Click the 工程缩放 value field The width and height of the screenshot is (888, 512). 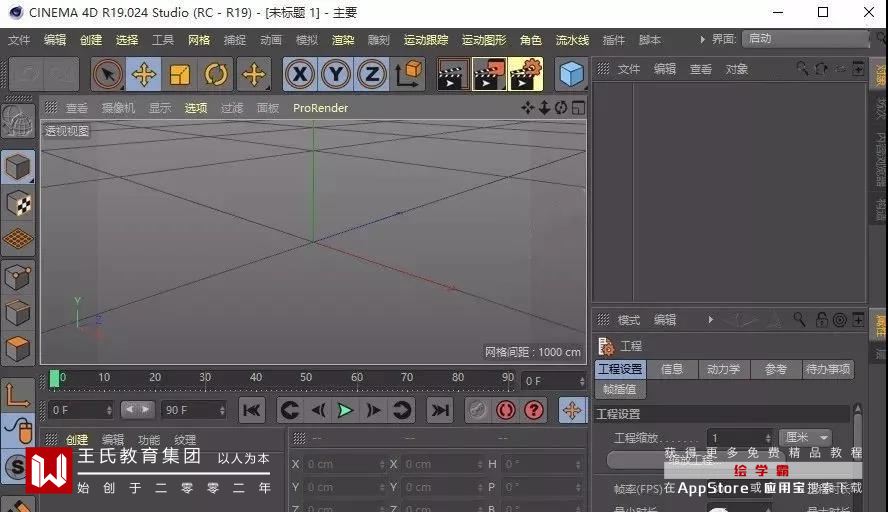point(740,438)
